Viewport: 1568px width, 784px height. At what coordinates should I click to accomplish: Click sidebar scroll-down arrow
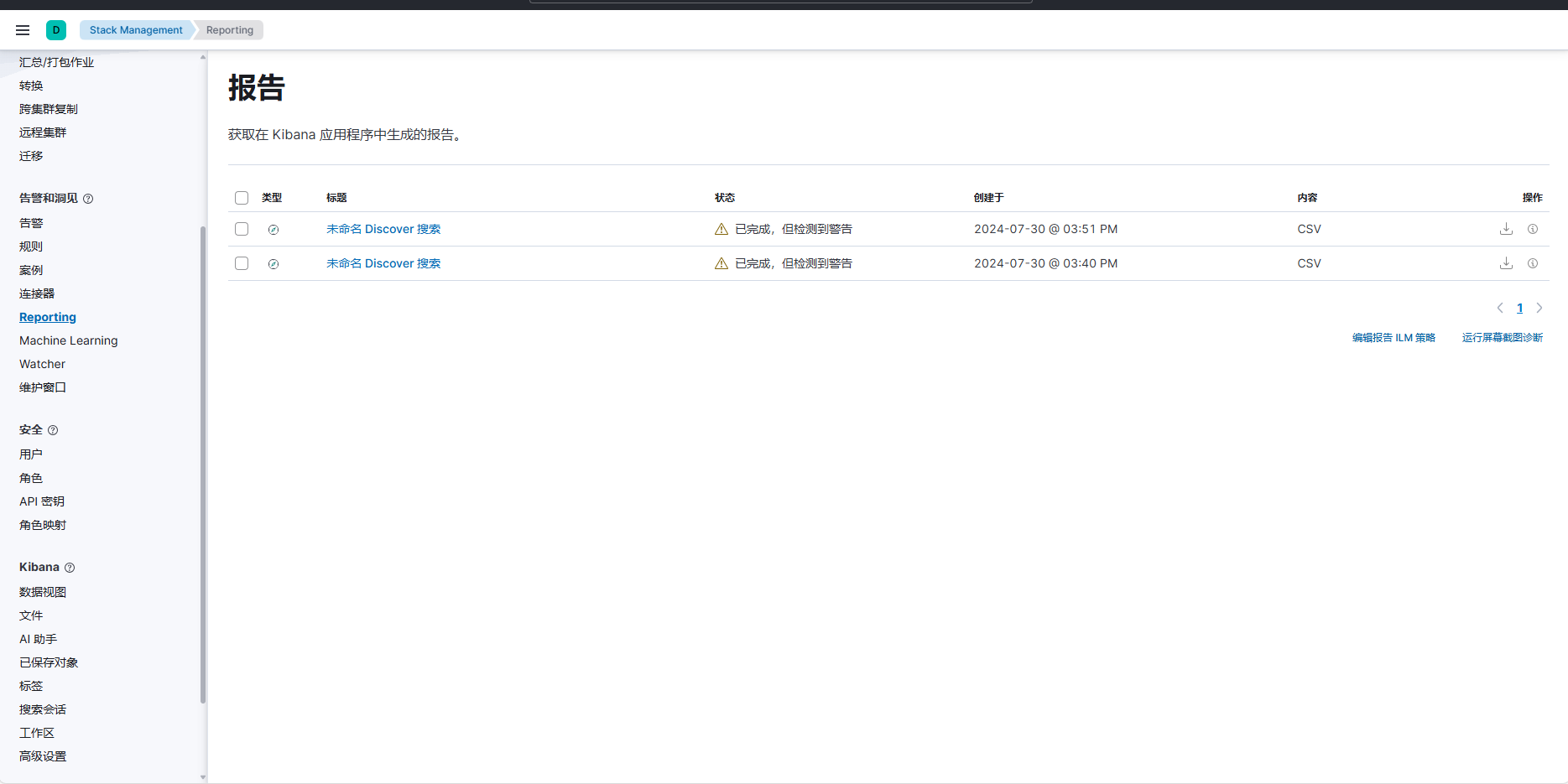pos(203,777)
